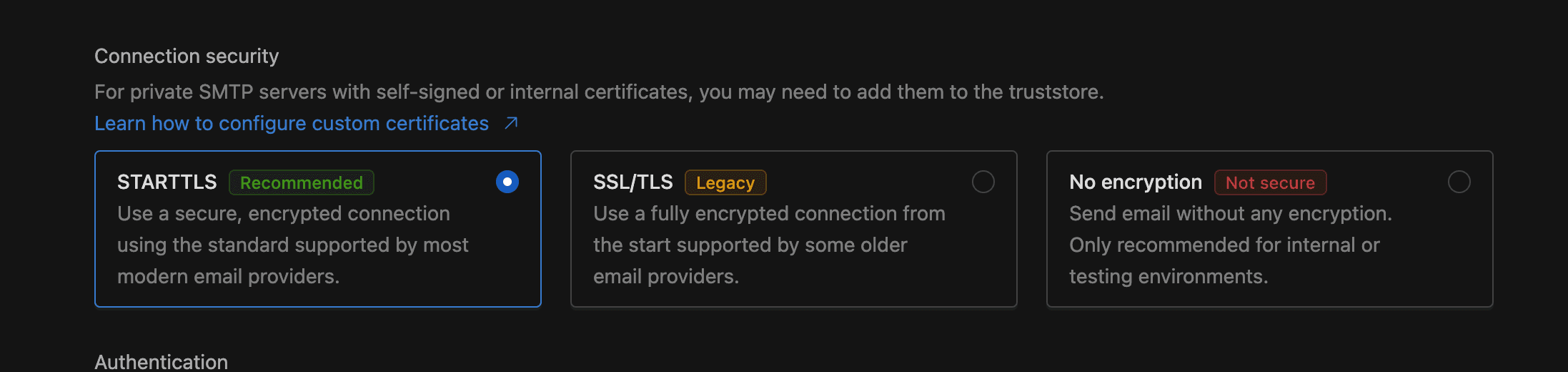Click the STARTTLS description about modern providers
1568x372 pixels.
pos(293,245)
